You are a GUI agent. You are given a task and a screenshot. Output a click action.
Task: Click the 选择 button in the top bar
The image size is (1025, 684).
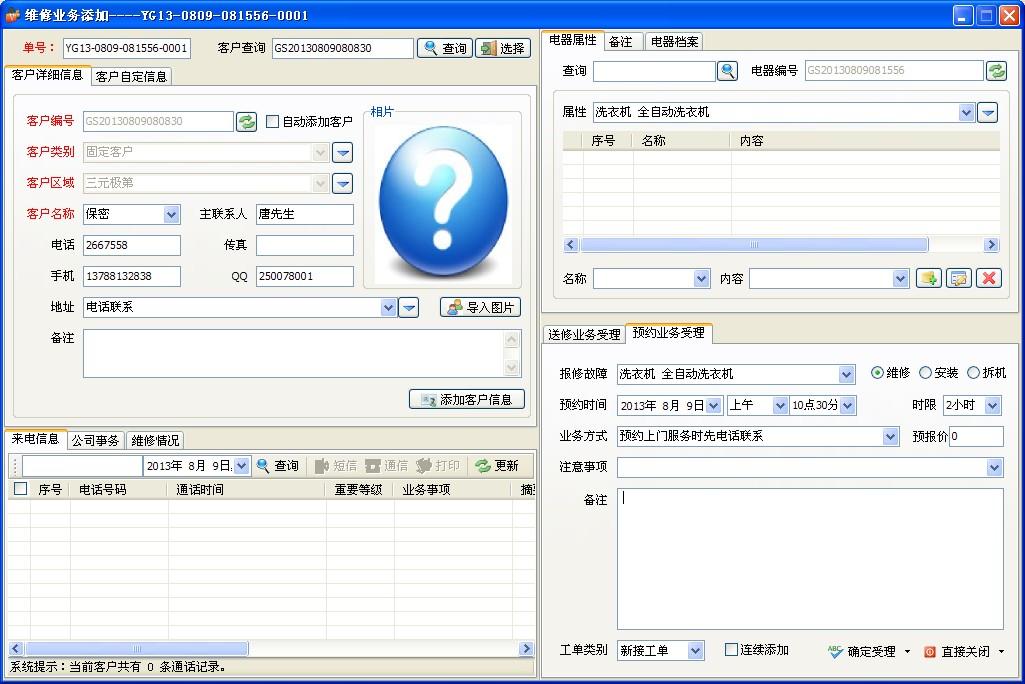(x=503, y=48)
